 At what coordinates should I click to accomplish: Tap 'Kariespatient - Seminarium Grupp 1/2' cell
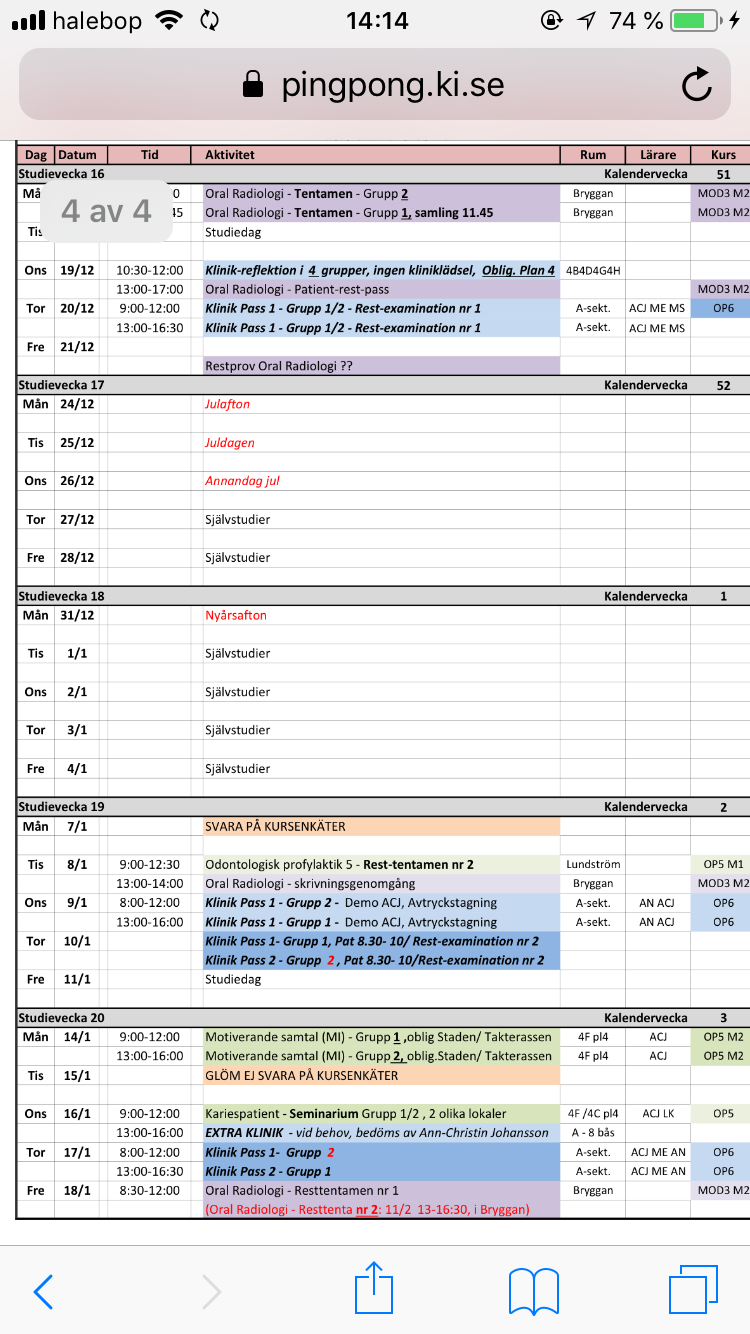point(380,1114)
